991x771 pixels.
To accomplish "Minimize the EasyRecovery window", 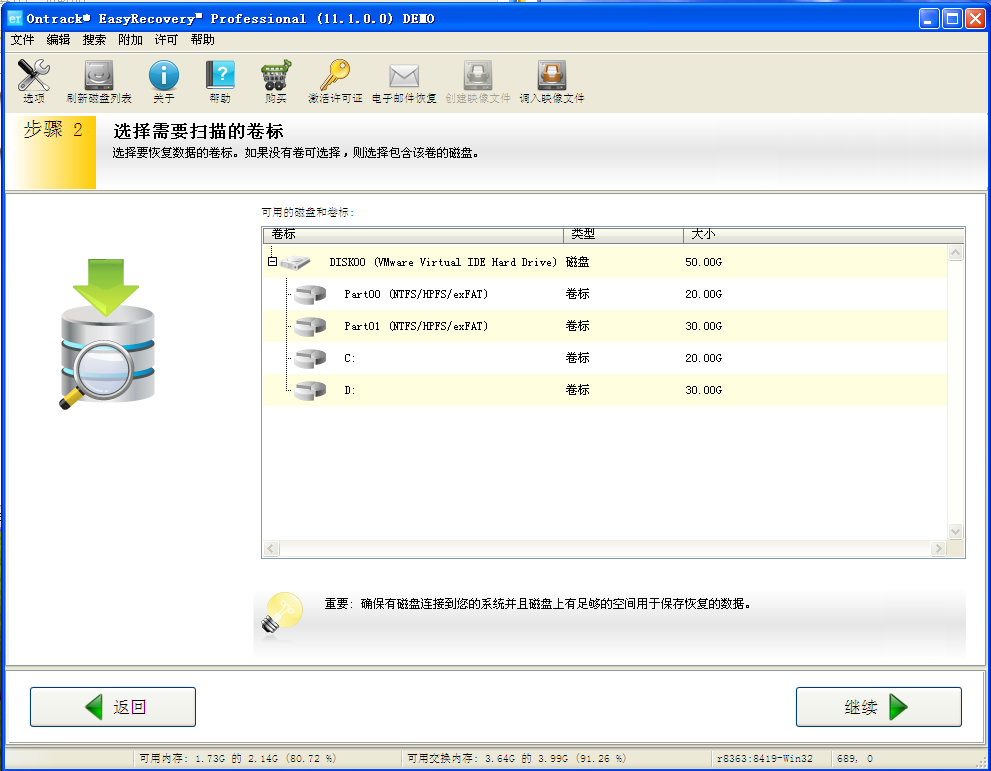I will [x=928, y=18].
